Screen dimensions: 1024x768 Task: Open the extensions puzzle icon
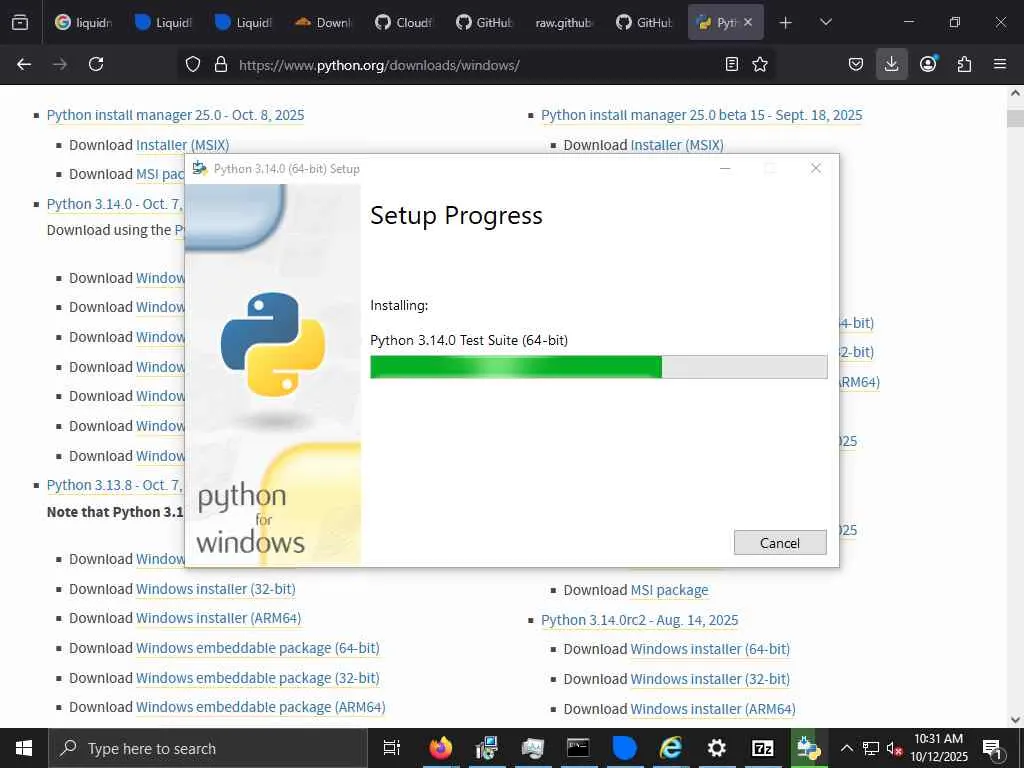point(964,64)
